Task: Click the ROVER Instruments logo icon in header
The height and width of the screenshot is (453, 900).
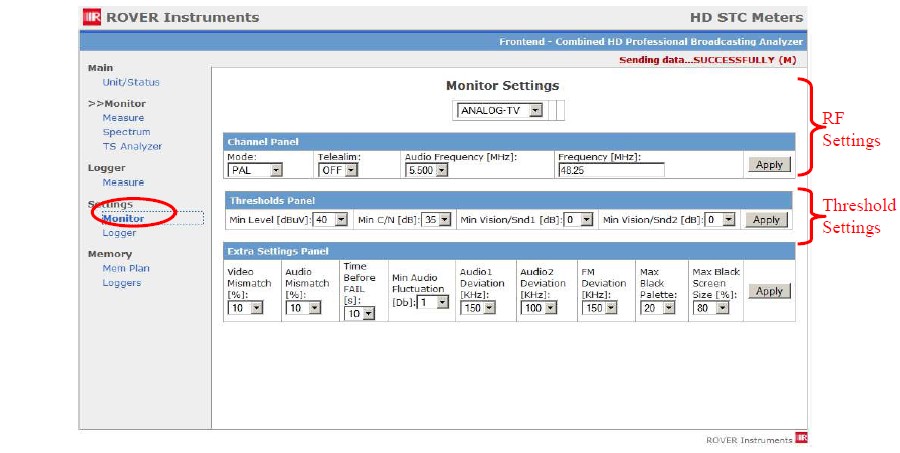Action: click(92, 17)
